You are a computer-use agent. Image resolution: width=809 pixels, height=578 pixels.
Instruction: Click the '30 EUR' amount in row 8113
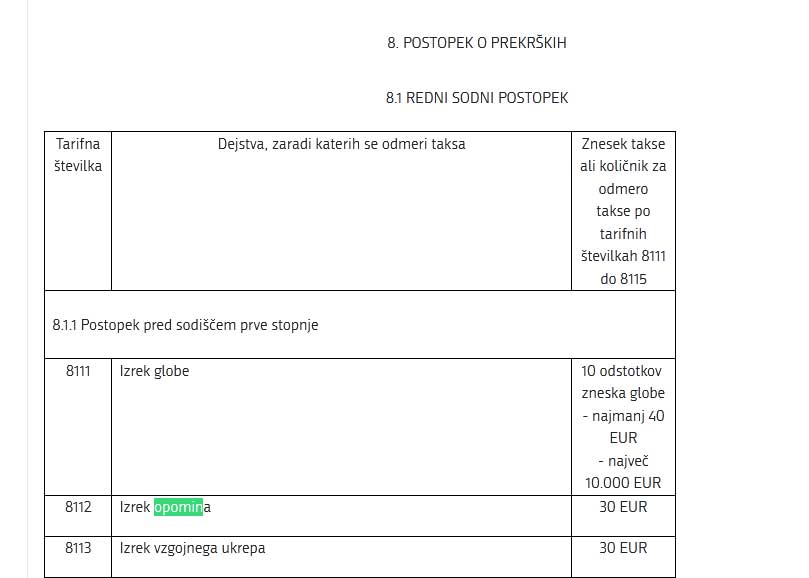click(x=623, y=548)
